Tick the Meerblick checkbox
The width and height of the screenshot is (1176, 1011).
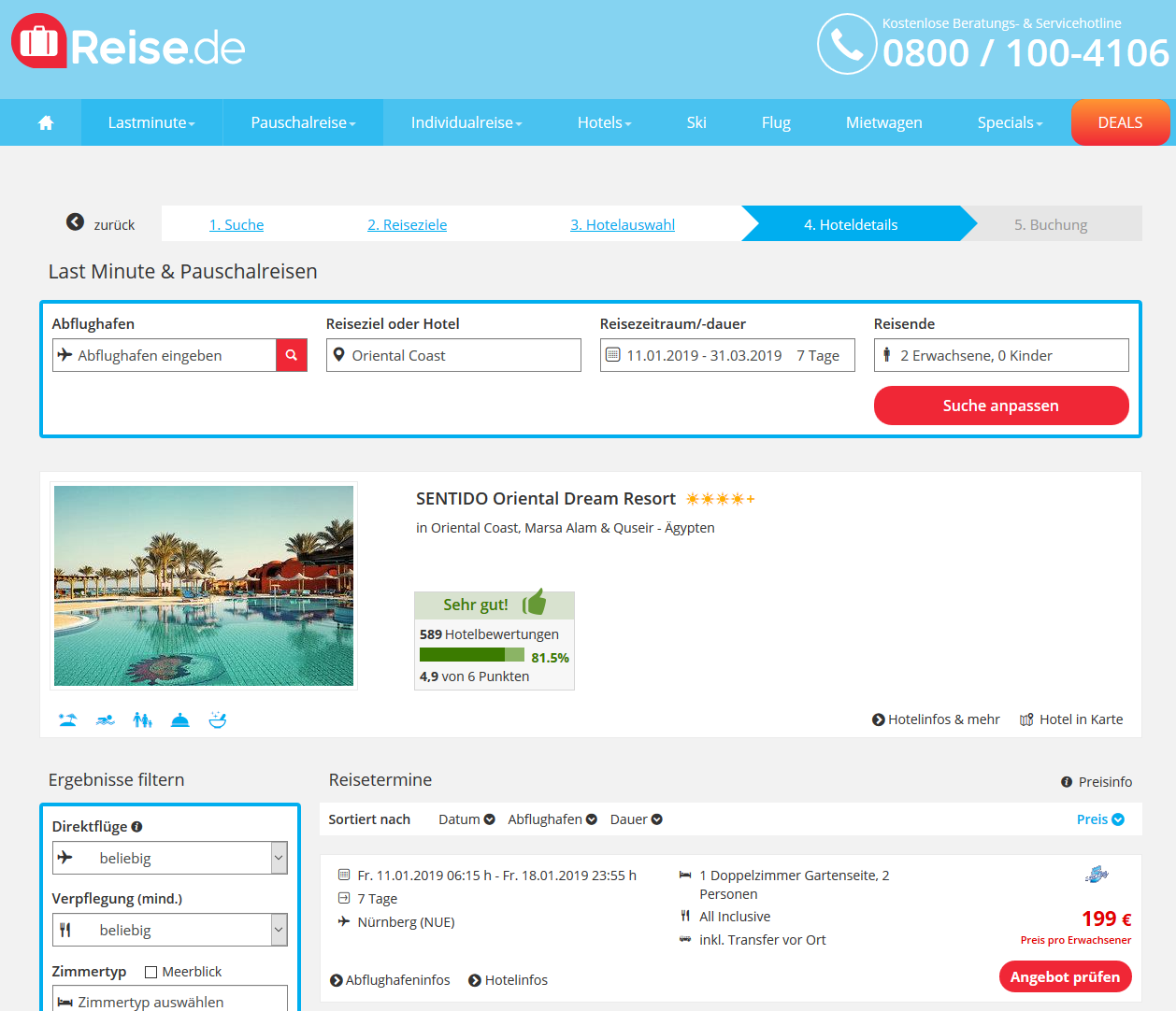click(x=151, y=972)
